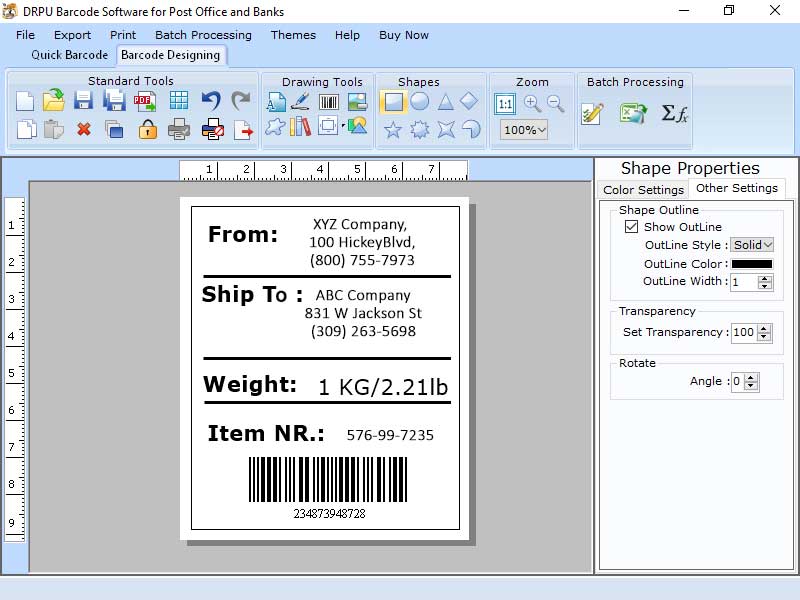
Task: Select the five-point Star shape
Action: tap(392, 130)
